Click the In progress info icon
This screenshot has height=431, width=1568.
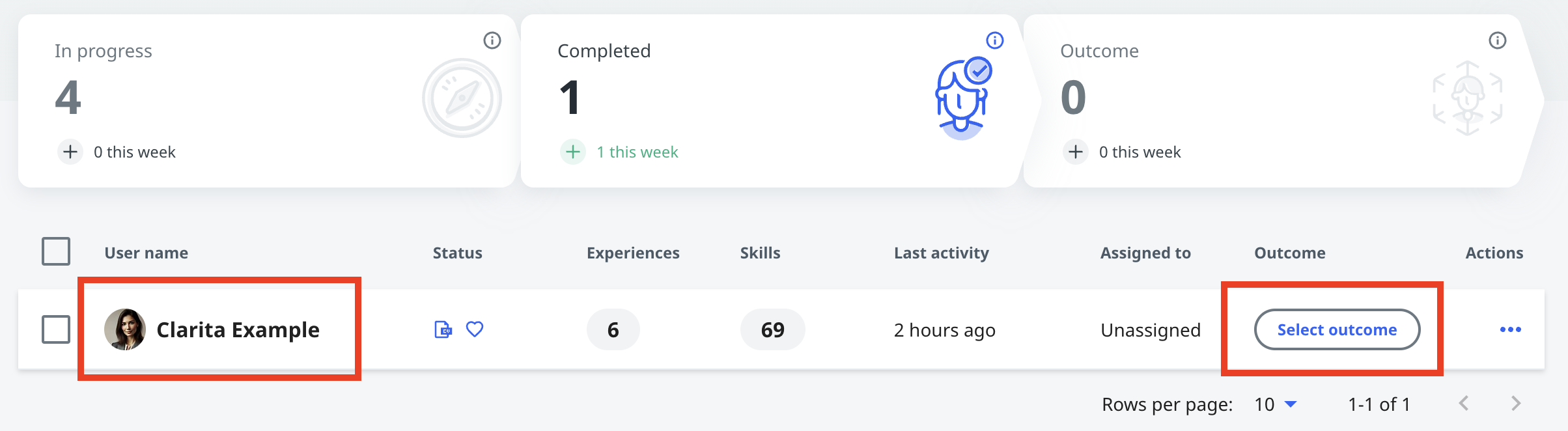tap(492, 40)
